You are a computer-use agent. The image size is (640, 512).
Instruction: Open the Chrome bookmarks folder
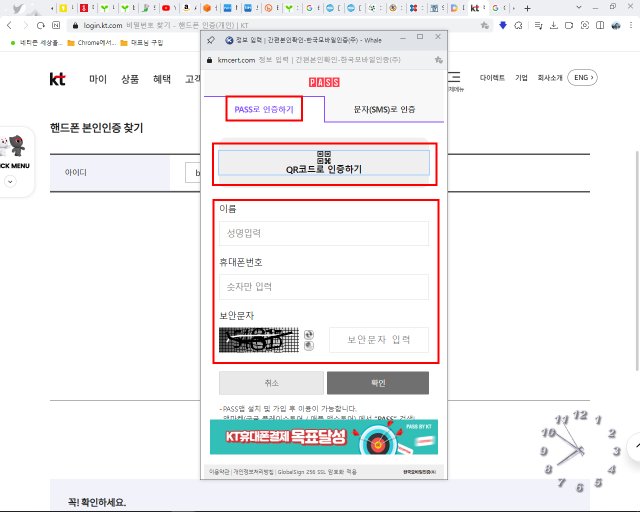[92, 42]
